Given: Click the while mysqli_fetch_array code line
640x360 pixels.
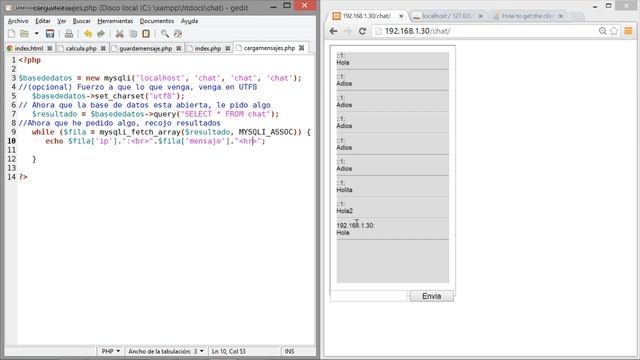Looking at the screenshot, I should (x=171, y=132).
